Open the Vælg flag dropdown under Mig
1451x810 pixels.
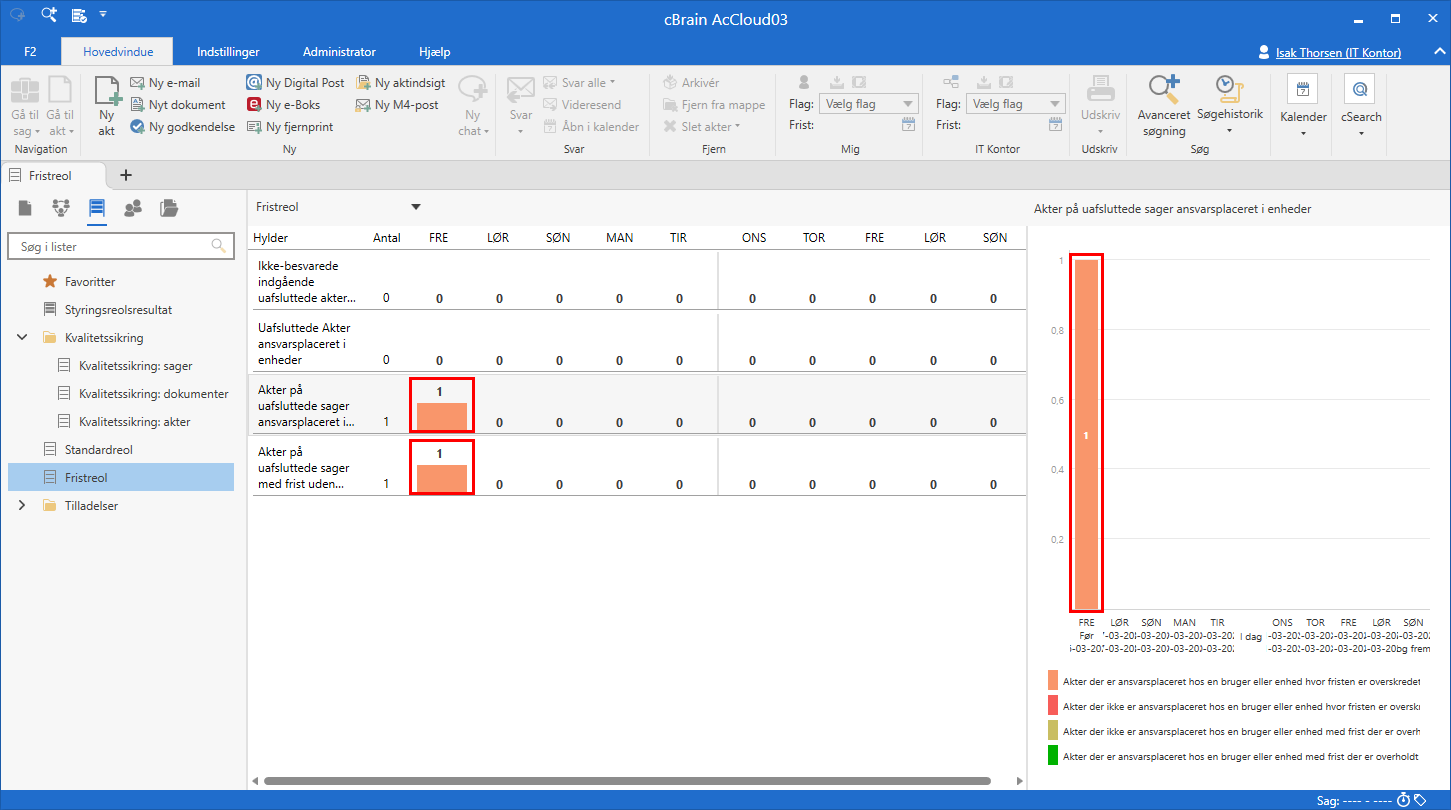click(868, 103)
